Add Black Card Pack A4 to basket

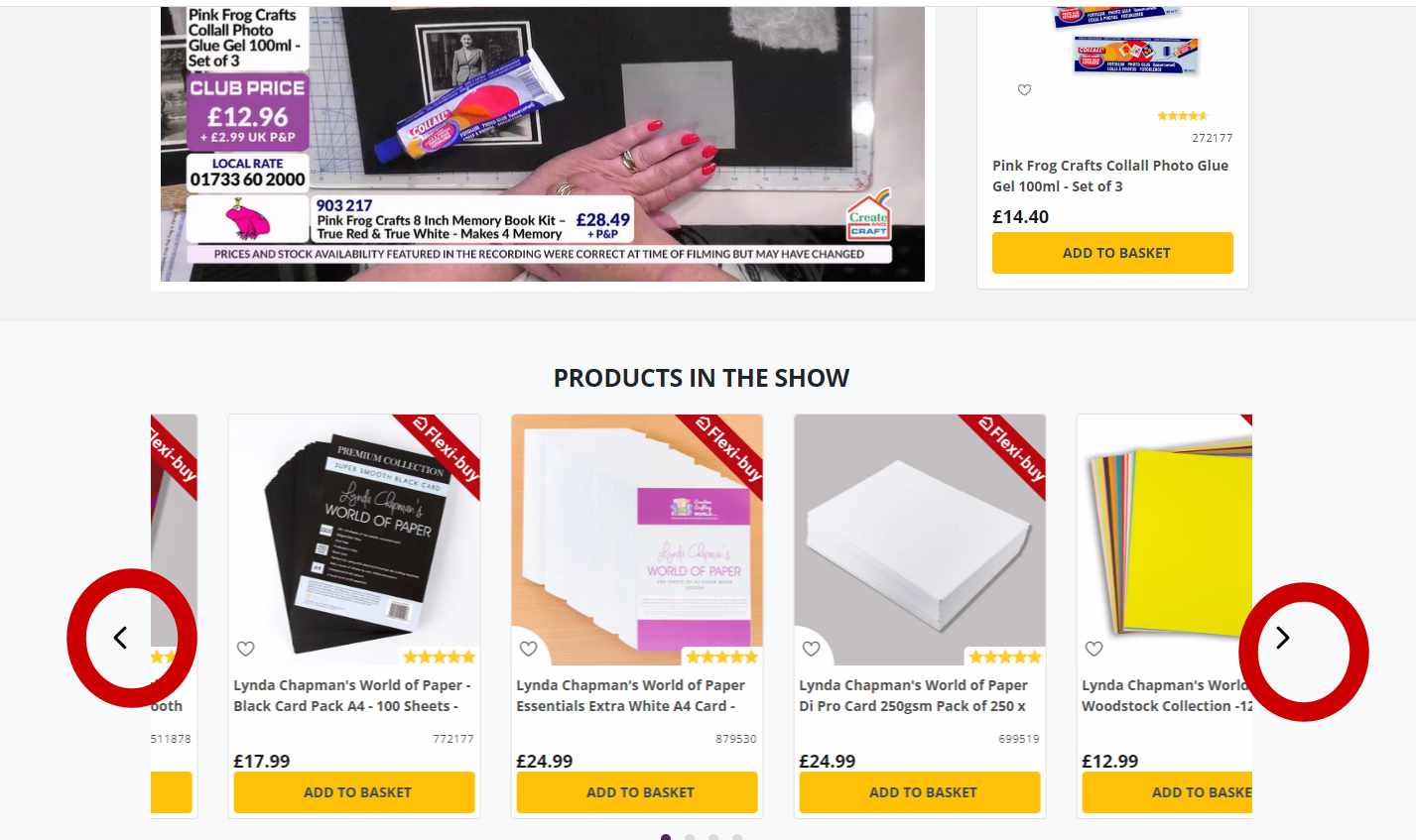(354, 792)
